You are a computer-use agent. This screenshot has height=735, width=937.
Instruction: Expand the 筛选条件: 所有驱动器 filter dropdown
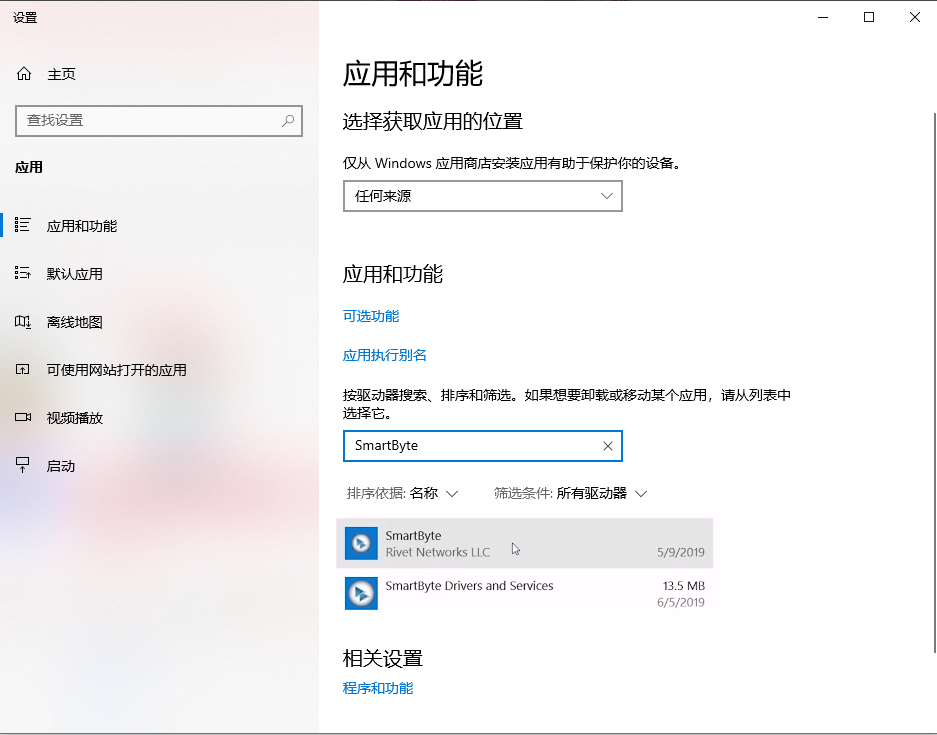570,493
